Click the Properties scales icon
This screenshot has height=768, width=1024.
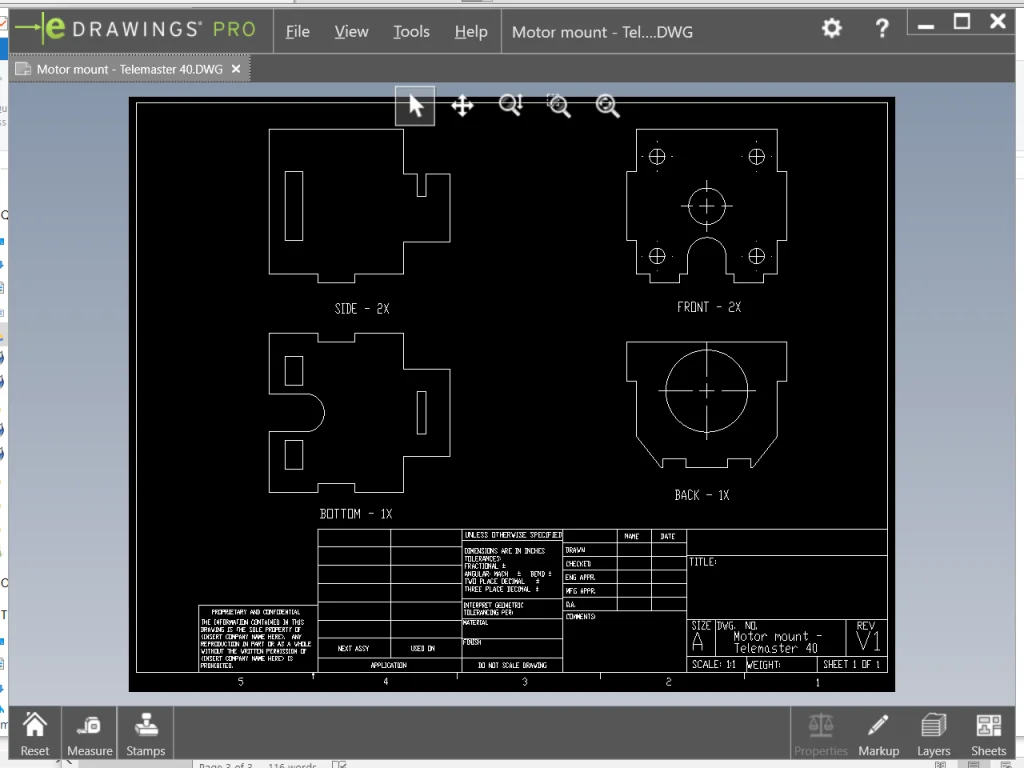click(821, 733)
